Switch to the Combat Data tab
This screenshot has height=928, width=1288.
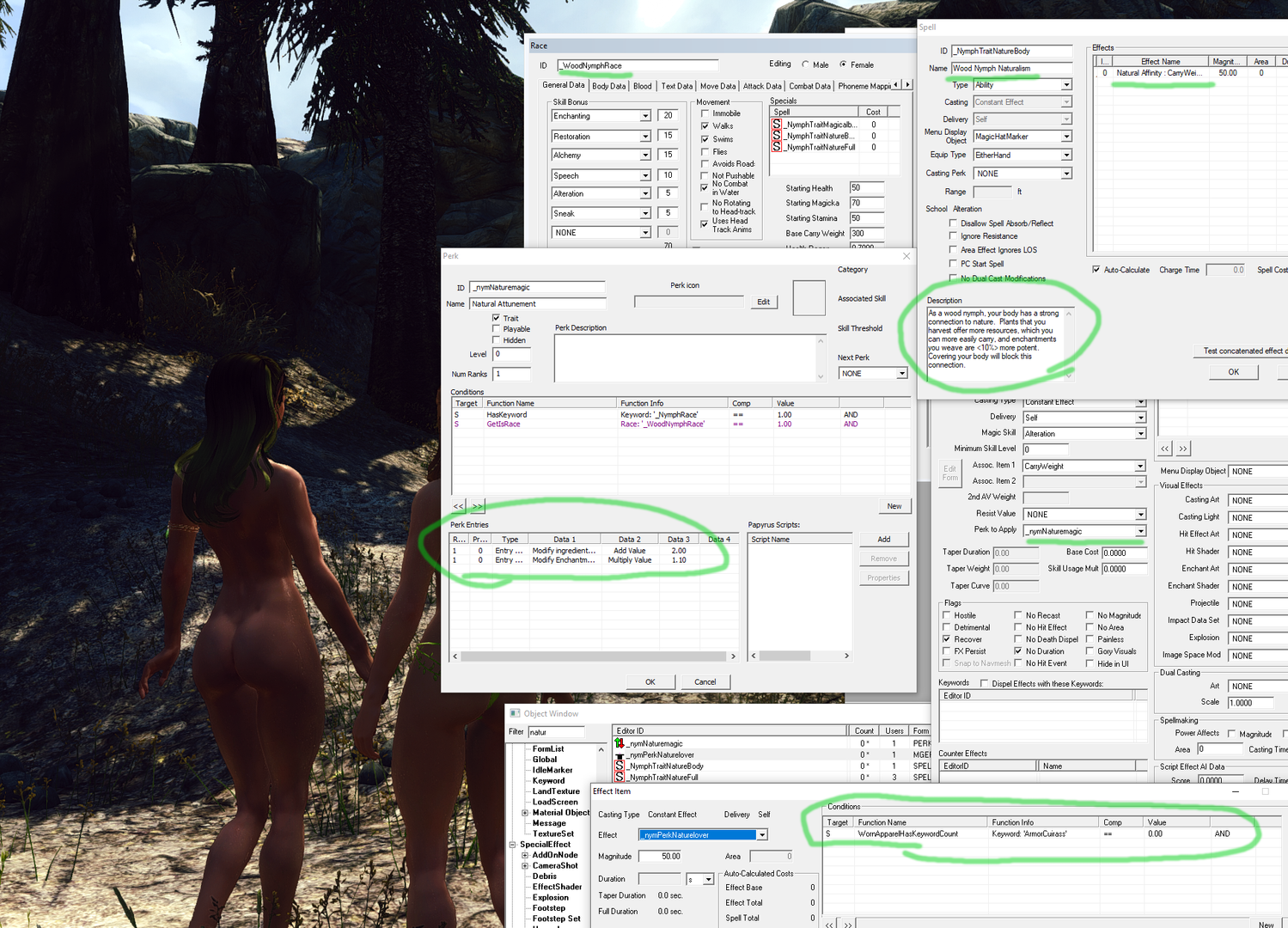(810, 86)
